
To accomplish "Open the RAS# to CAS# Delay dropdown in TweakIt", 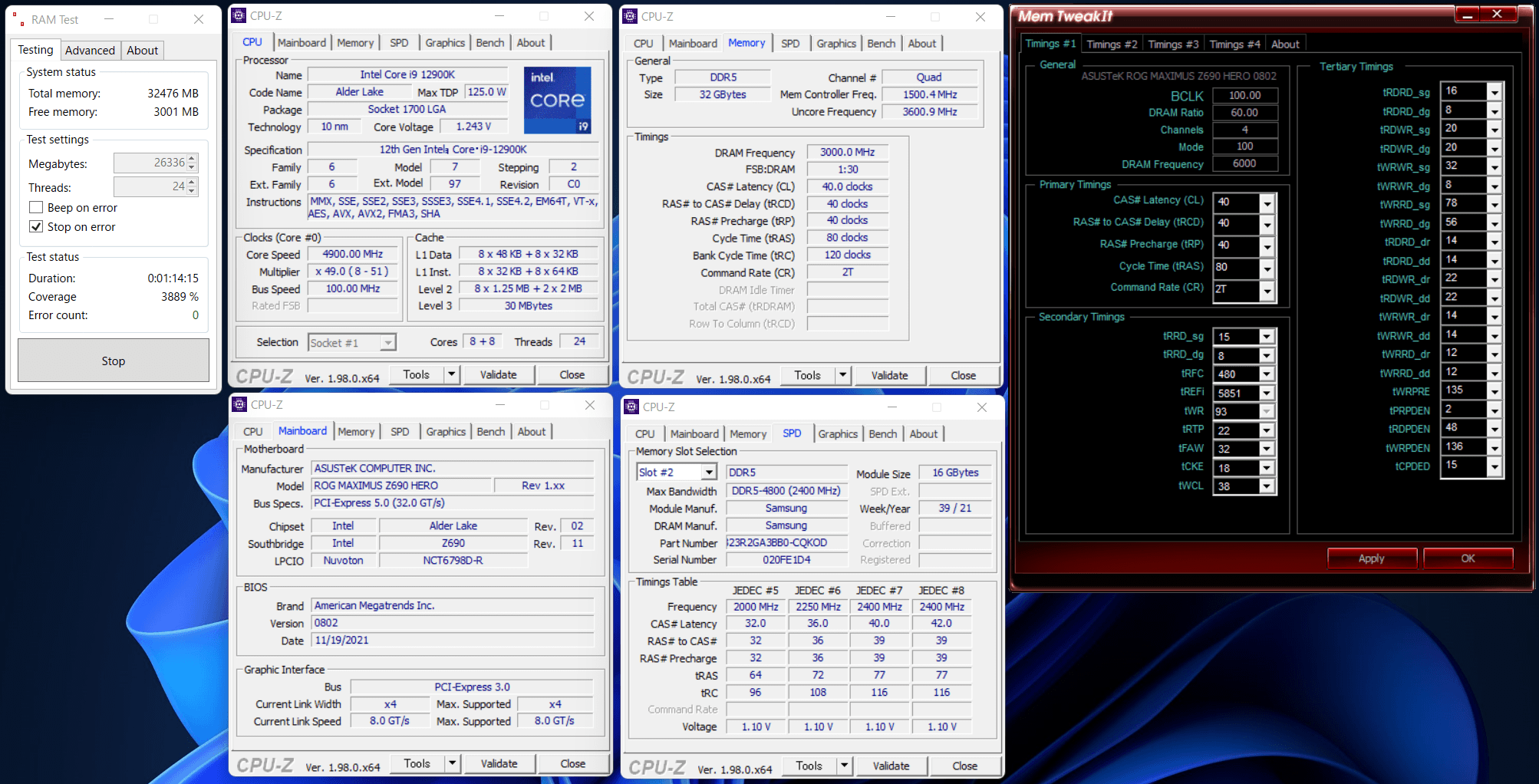I will [1267, 225].
